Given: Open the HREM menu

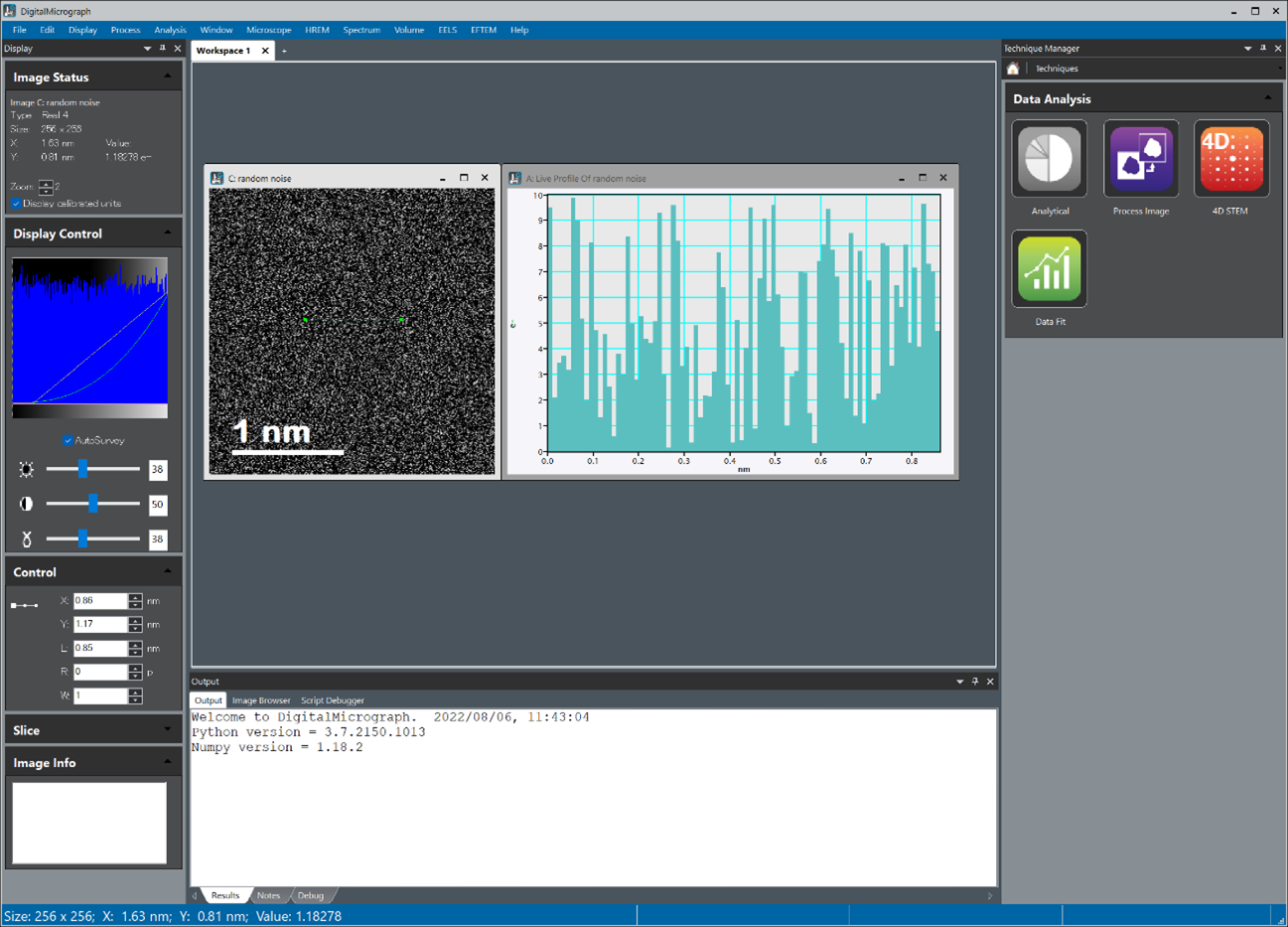Looking at the screenshot, I should (317, 30).
